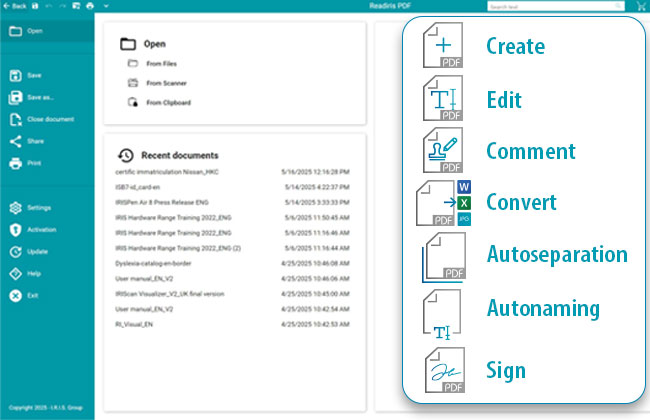Choose From Scanner under Open

coord(158,83)
